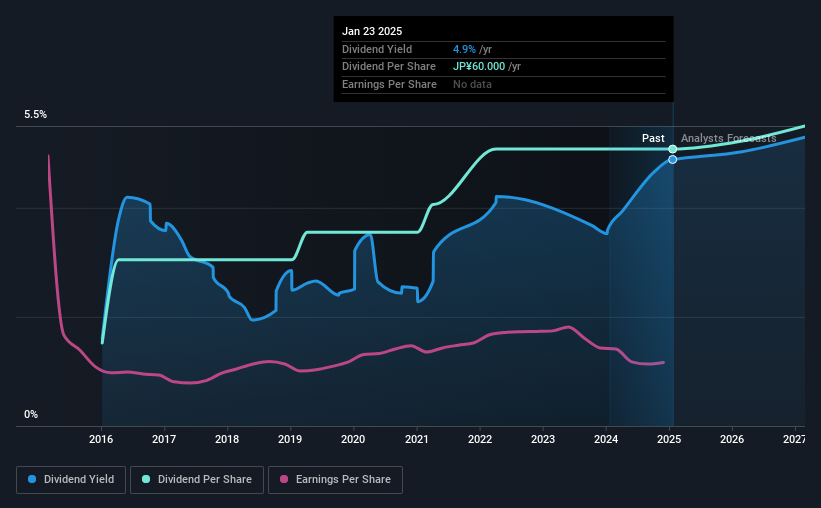The height and width of the screenshot is (508, 821).
Task: Click the Past label on the chart
Action: (653, 138)
